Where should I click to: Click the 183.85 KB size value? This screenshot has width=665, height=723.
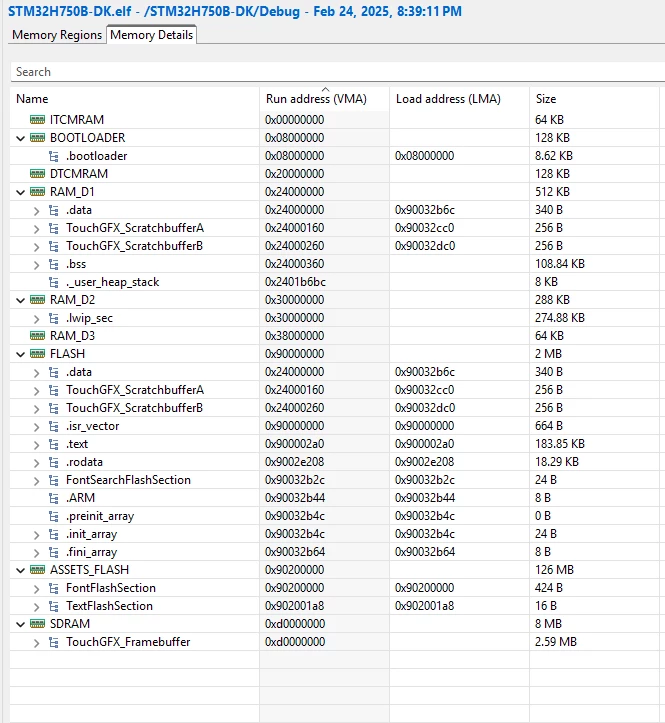(x=559, y=444)
